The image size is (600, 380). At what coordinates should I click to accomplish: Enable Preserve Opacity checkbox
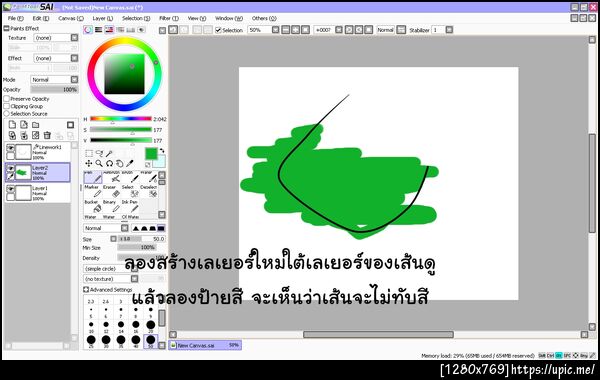click(7, 99)
